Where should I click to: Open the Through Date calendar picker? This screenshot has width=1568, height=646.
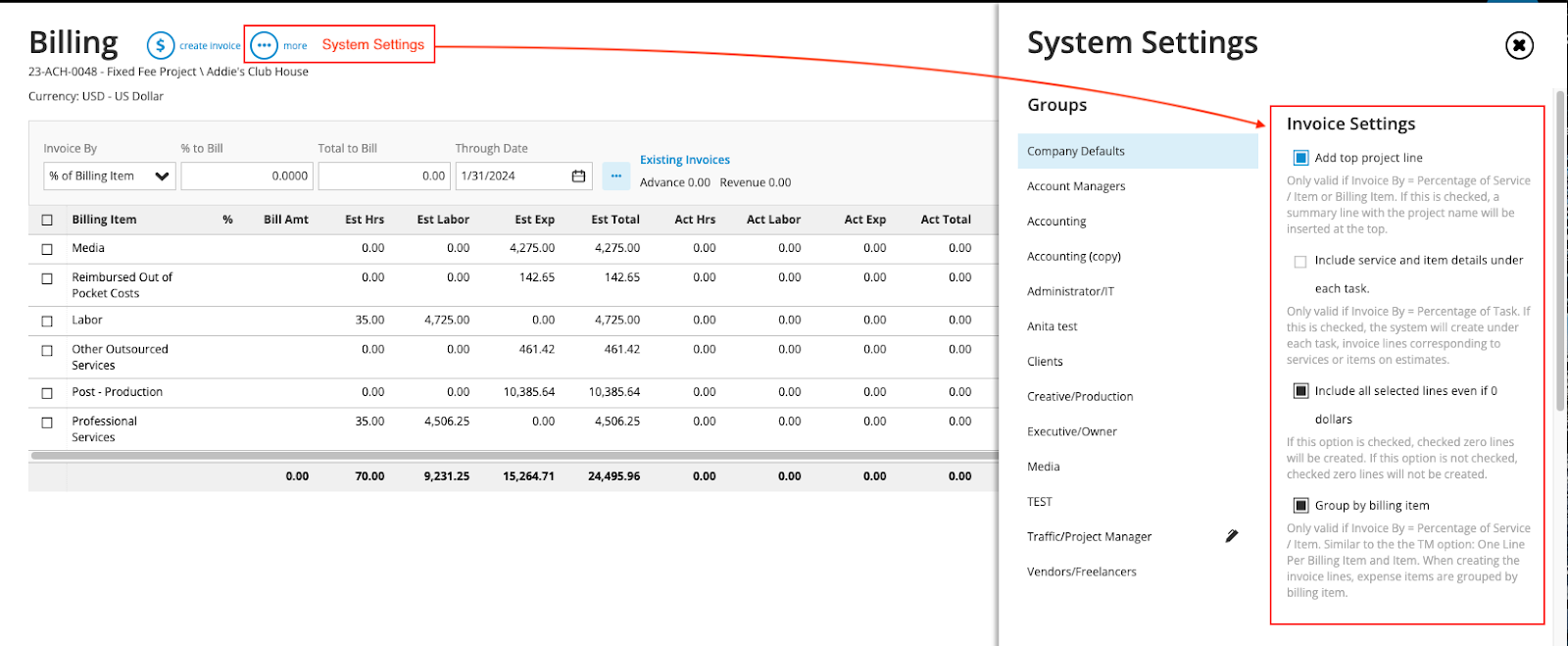(578, 176)
